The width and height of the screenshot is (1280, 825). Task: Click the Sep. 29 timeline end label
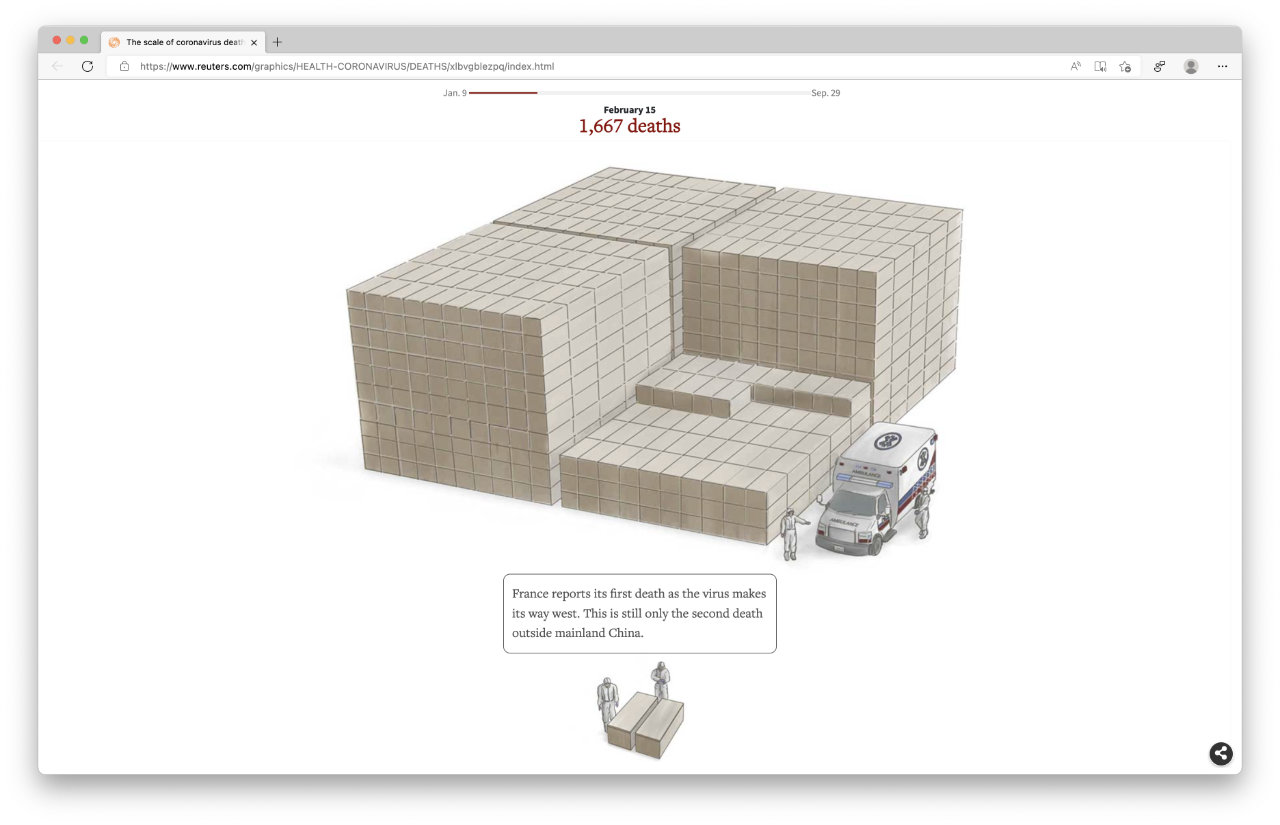click(825, 93)
